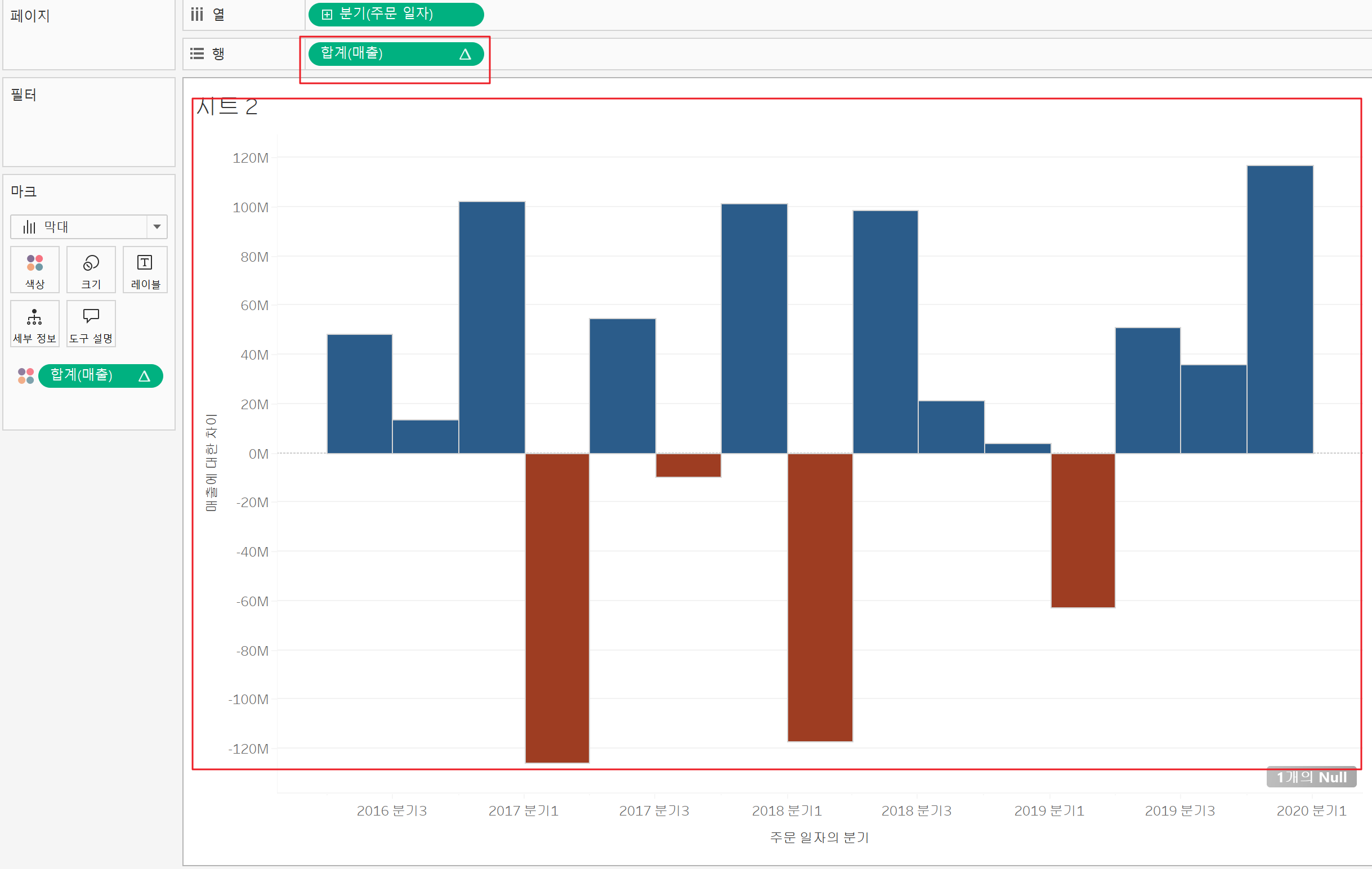Click delta triangle on rows 합계(매출) pill

465,54
